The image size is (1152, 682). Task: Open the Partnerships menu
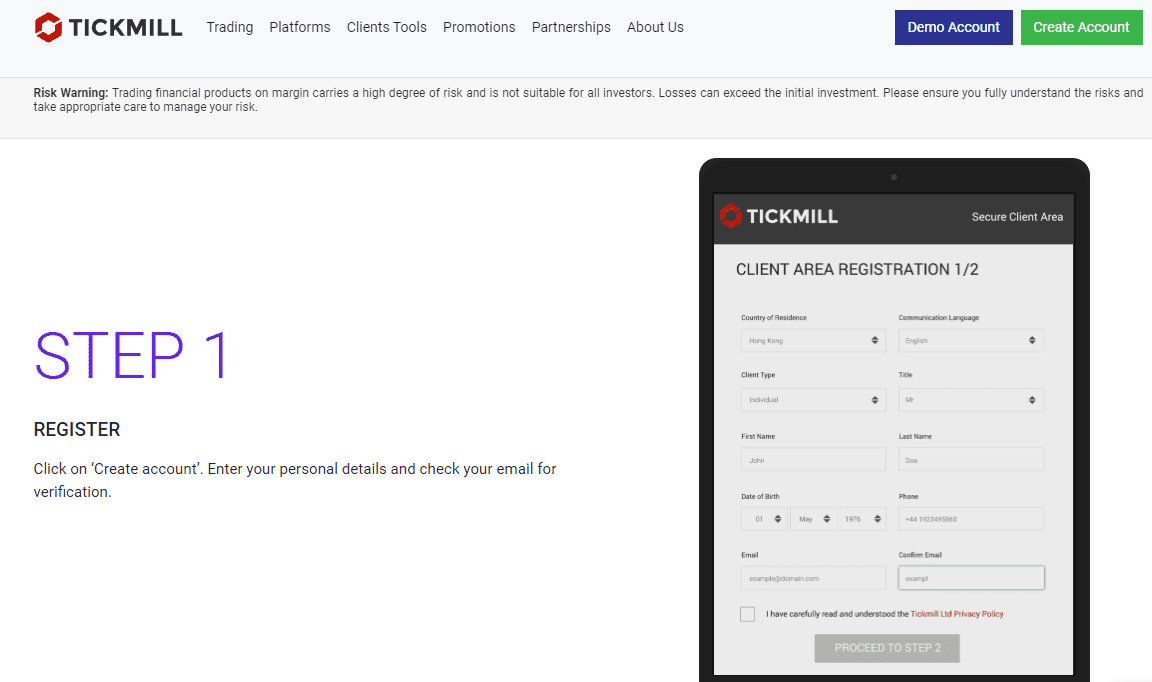point(571,27)
